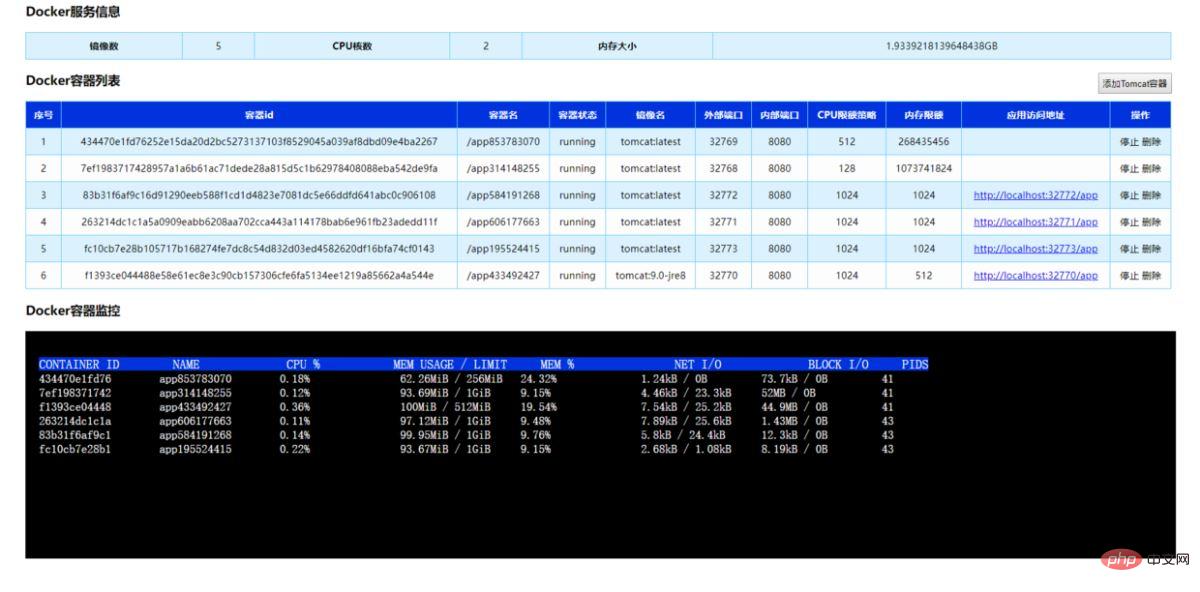Image resolution: width=1200 pixels, height=592 pixels.
Task: Click external port 32773 cell
Action: [x=723, y=249]
